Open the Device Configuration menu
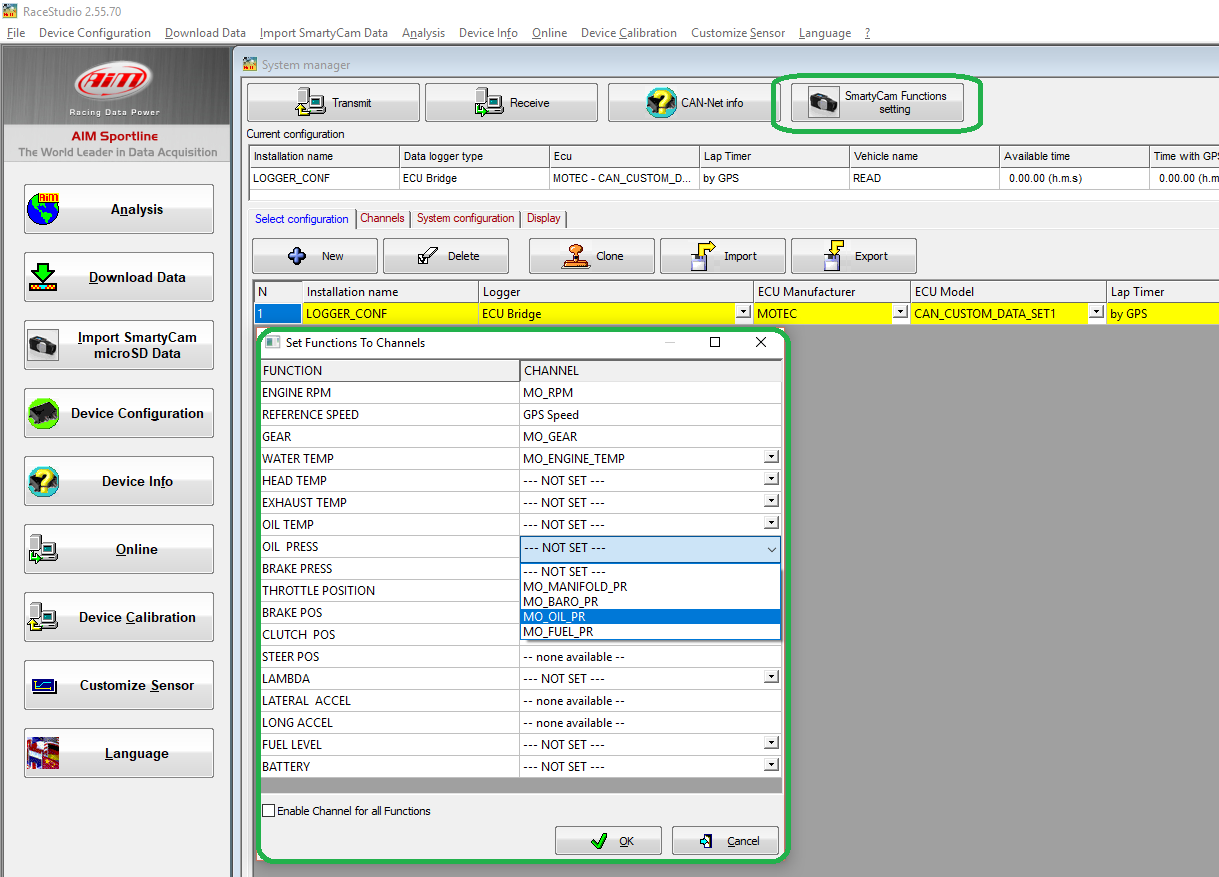This screenshot has height=877, width=1219. pyautogui.click(x=94, y=32)
